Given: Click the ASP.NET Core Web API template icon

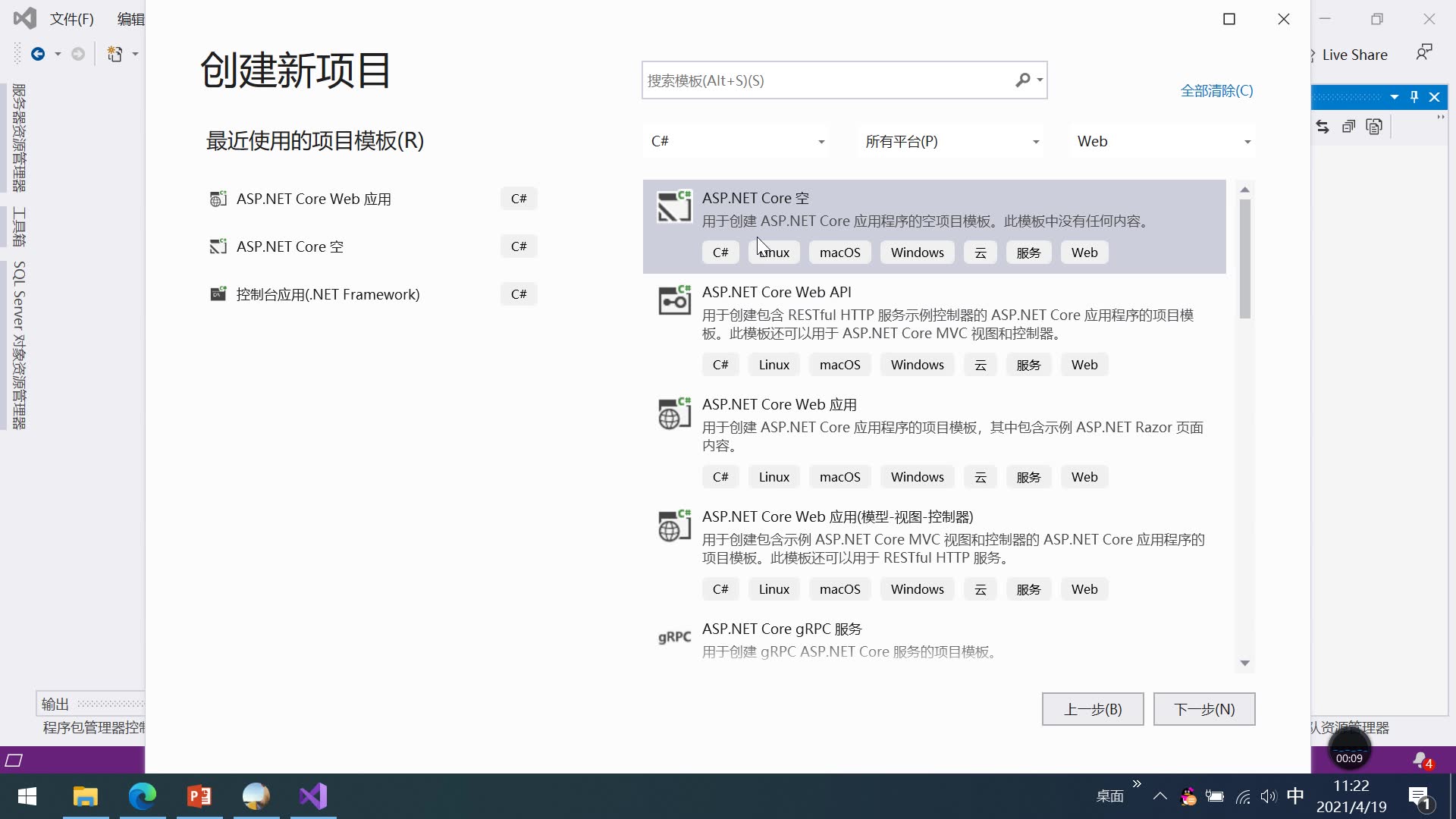Looking at the screenshot, I should point(674,300).
